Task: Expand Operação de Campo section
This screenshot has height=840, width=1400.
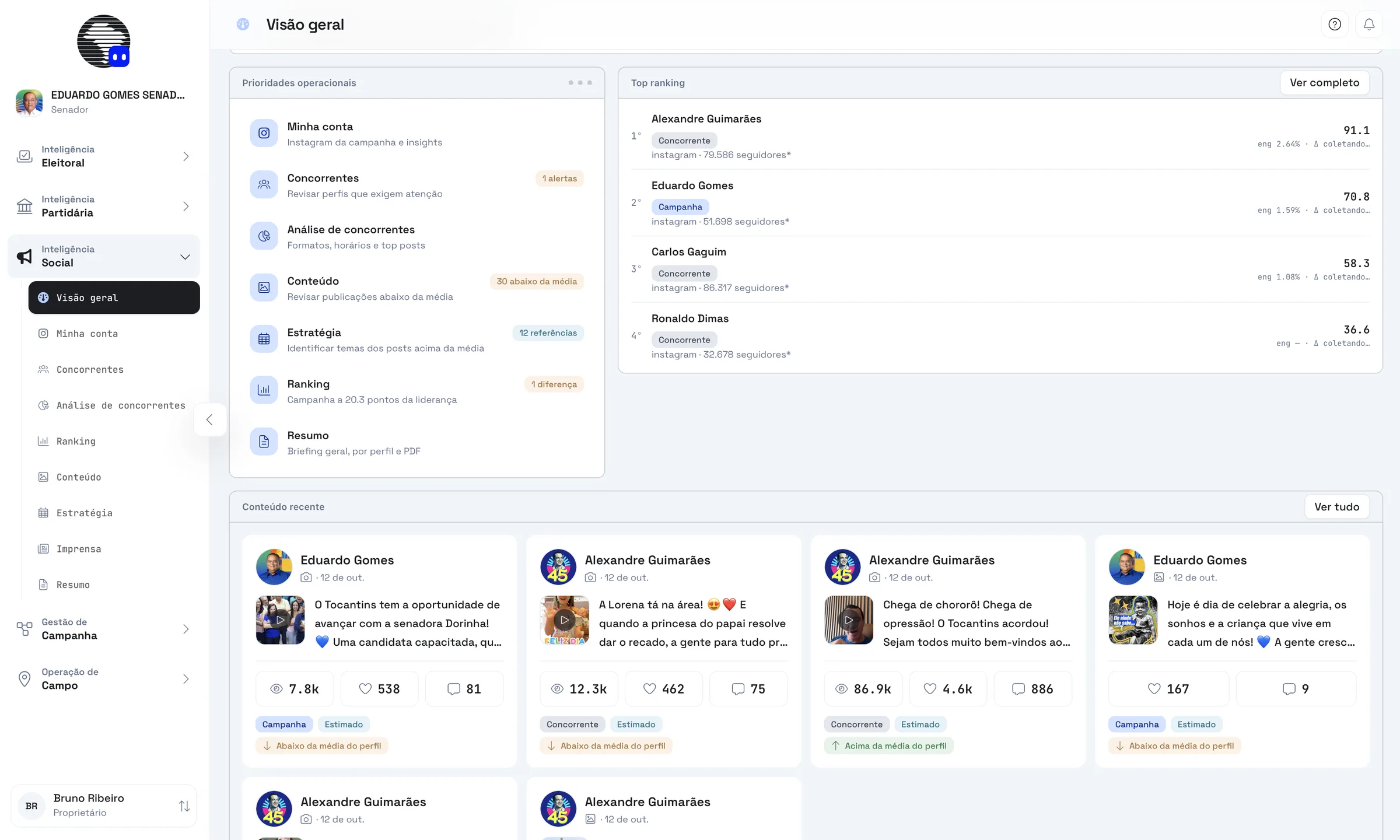Action: click(x=104, y=679)
